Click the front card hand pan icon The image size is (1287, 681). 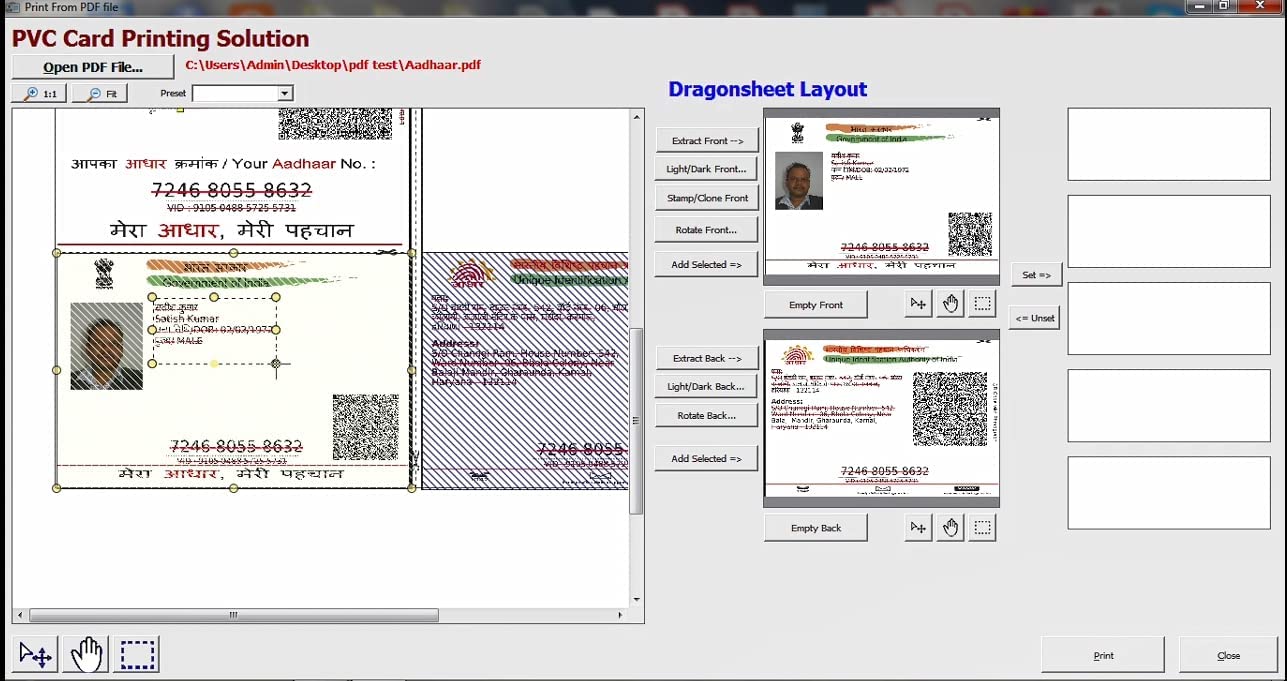tap(950, 304)
